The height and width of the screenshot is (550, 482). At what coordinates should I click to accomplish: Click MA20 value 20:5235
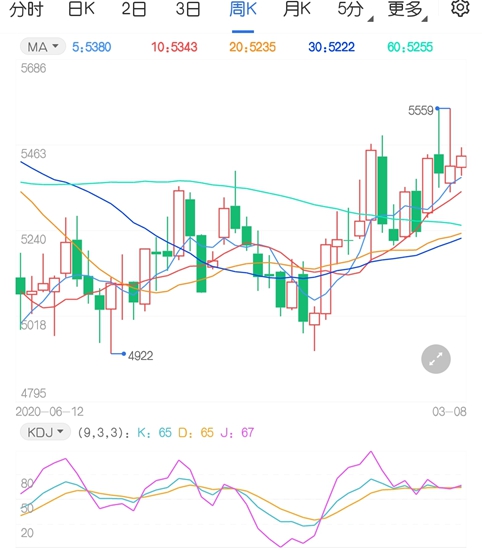253,47
